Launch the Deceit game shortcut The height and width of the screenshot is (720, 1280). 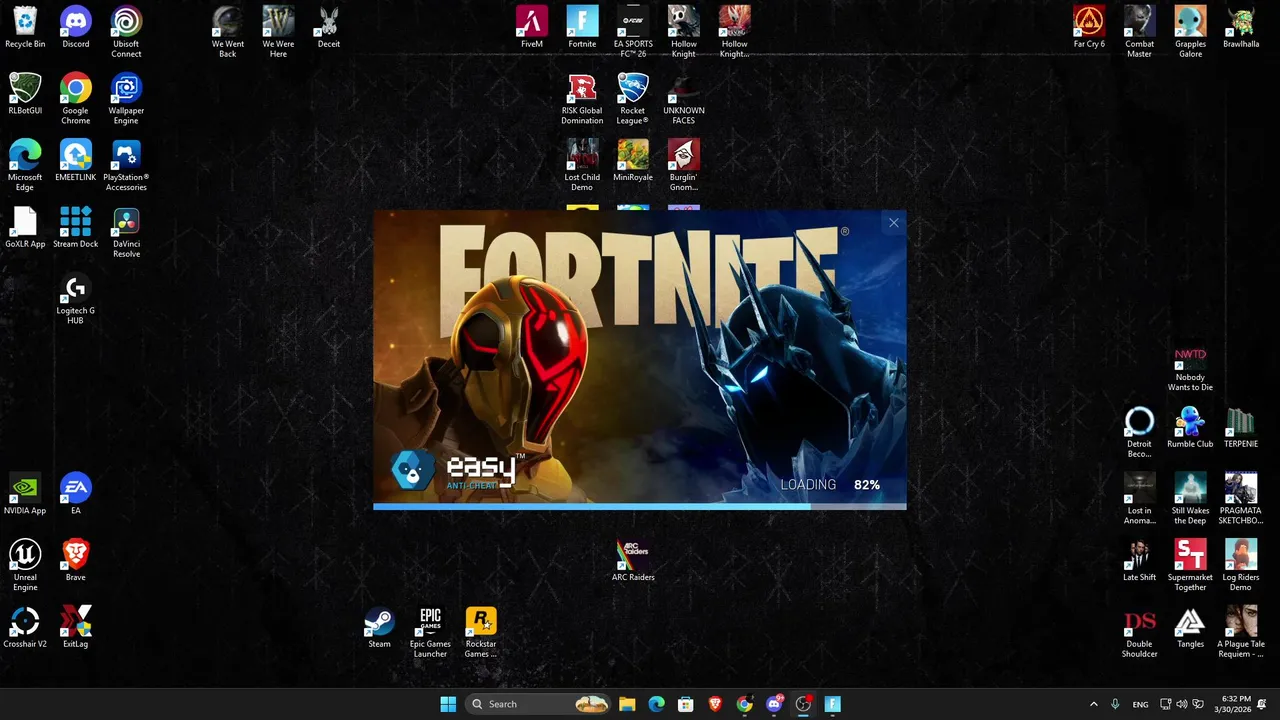point(329,27)
